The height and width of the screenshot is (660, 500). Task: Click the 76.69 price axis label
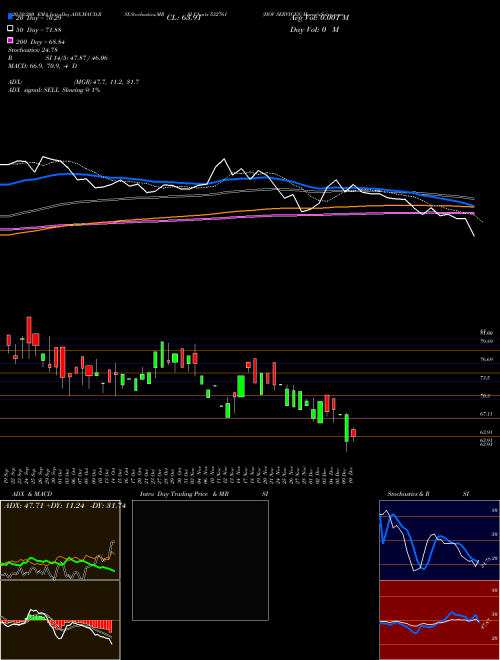(486, 359)
